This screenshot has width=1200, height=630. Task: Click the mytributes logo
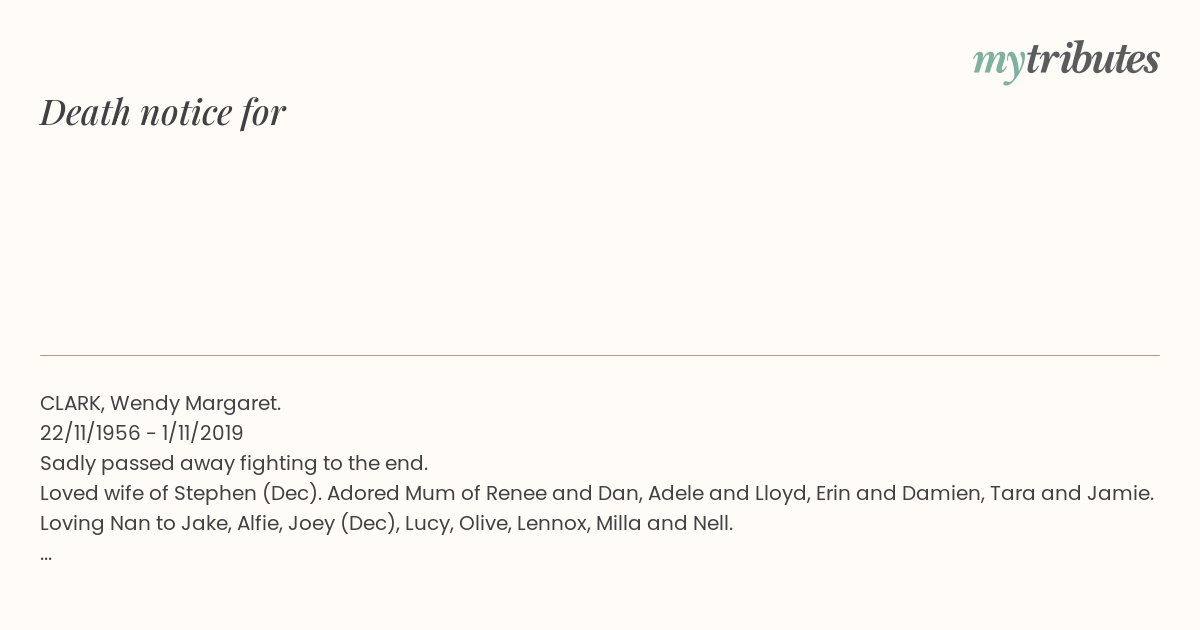1066,61
